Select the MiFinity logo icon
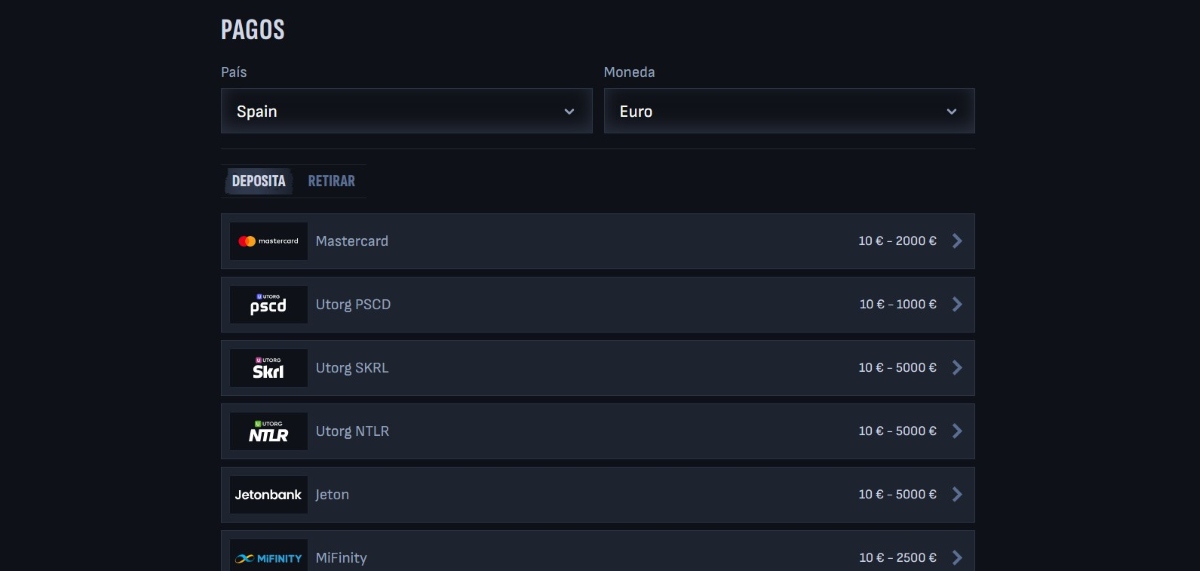Image resolution: width=1200 pixels, height=571 pixels. point(268,557)
